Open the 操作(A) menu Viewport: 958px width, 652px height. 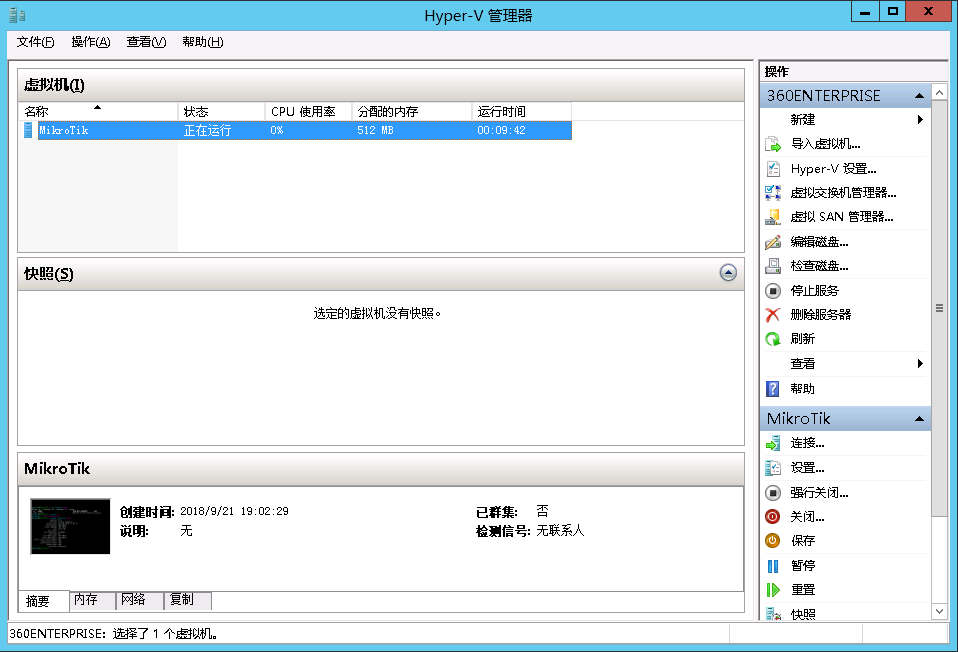click(x=90, y=42)
